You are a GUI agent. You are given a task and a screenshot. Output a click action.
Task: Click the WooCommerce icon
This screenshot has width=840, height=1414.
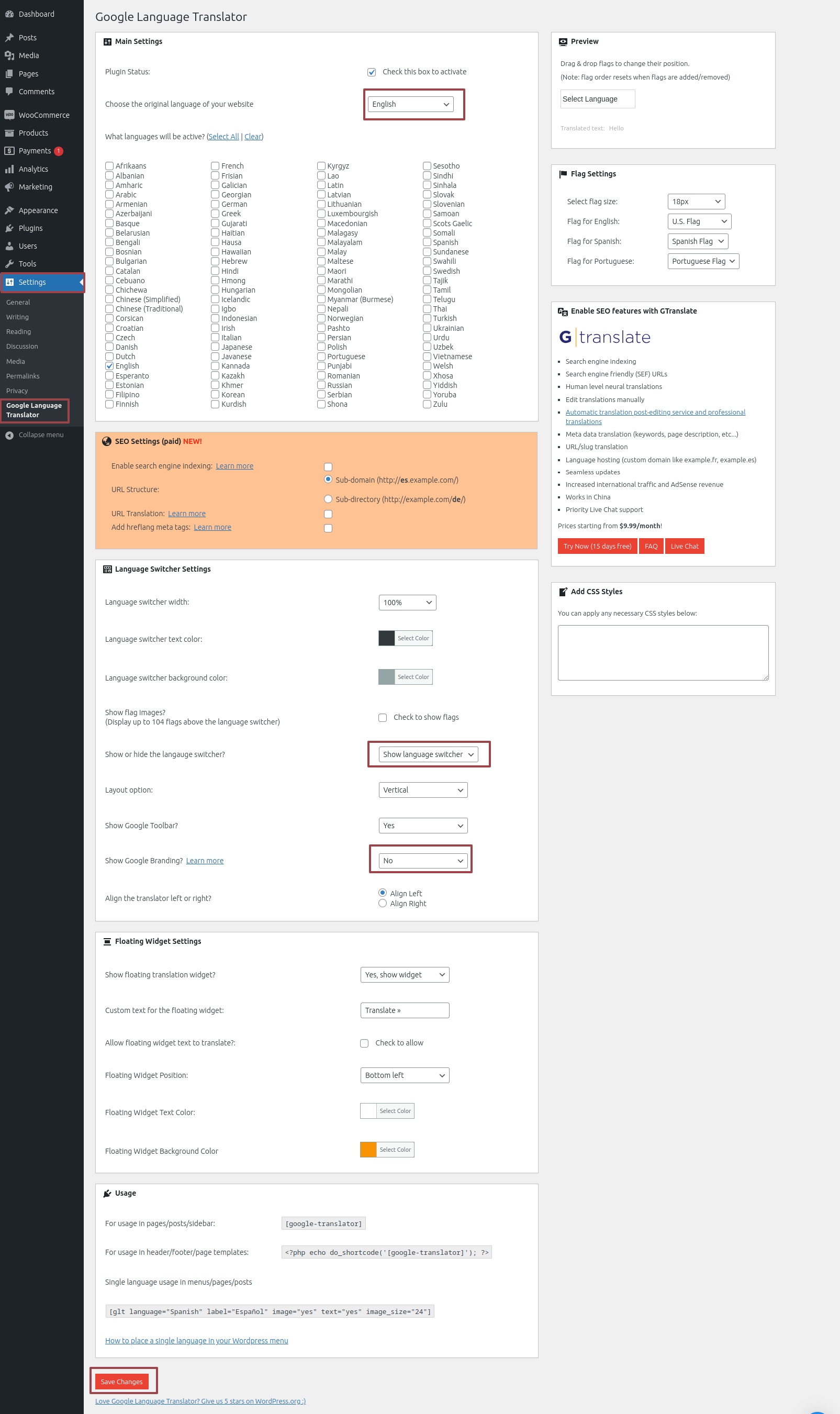9,115
